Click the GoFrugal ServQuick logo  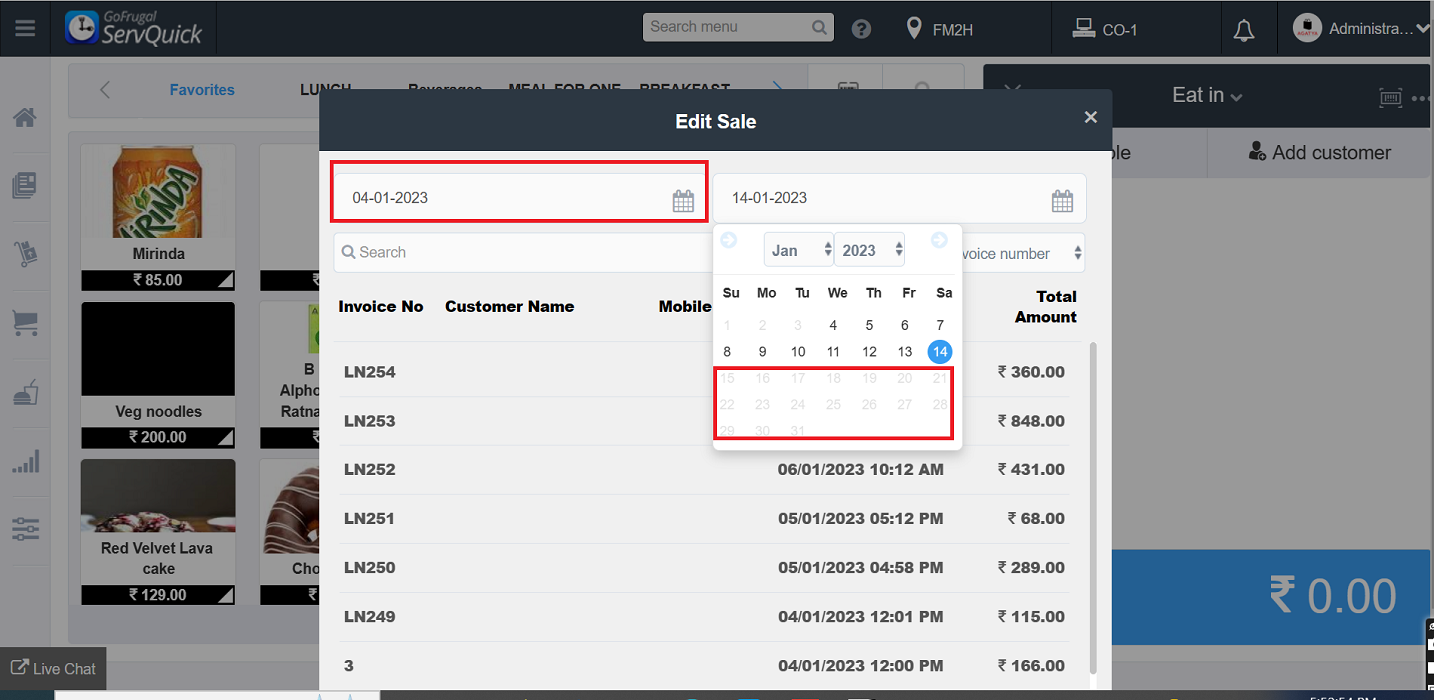point(133,28)
